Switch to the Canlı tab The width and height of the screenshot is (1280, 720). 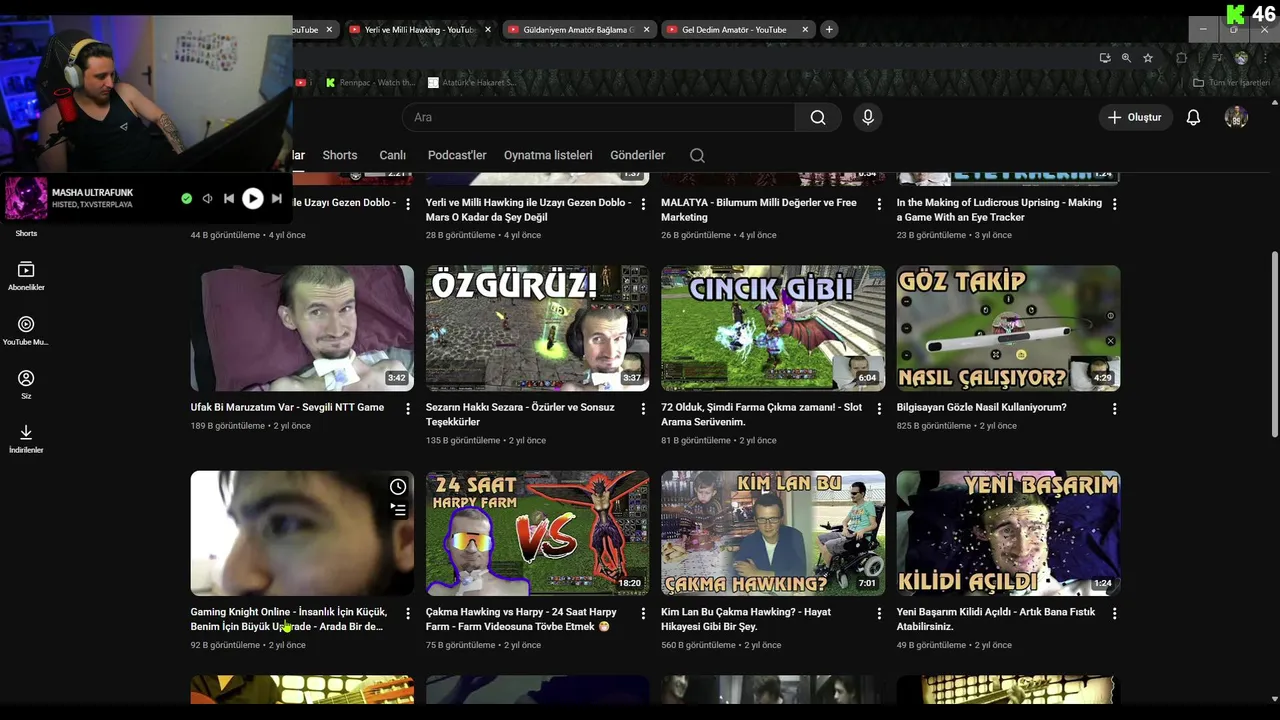(392, 155)
